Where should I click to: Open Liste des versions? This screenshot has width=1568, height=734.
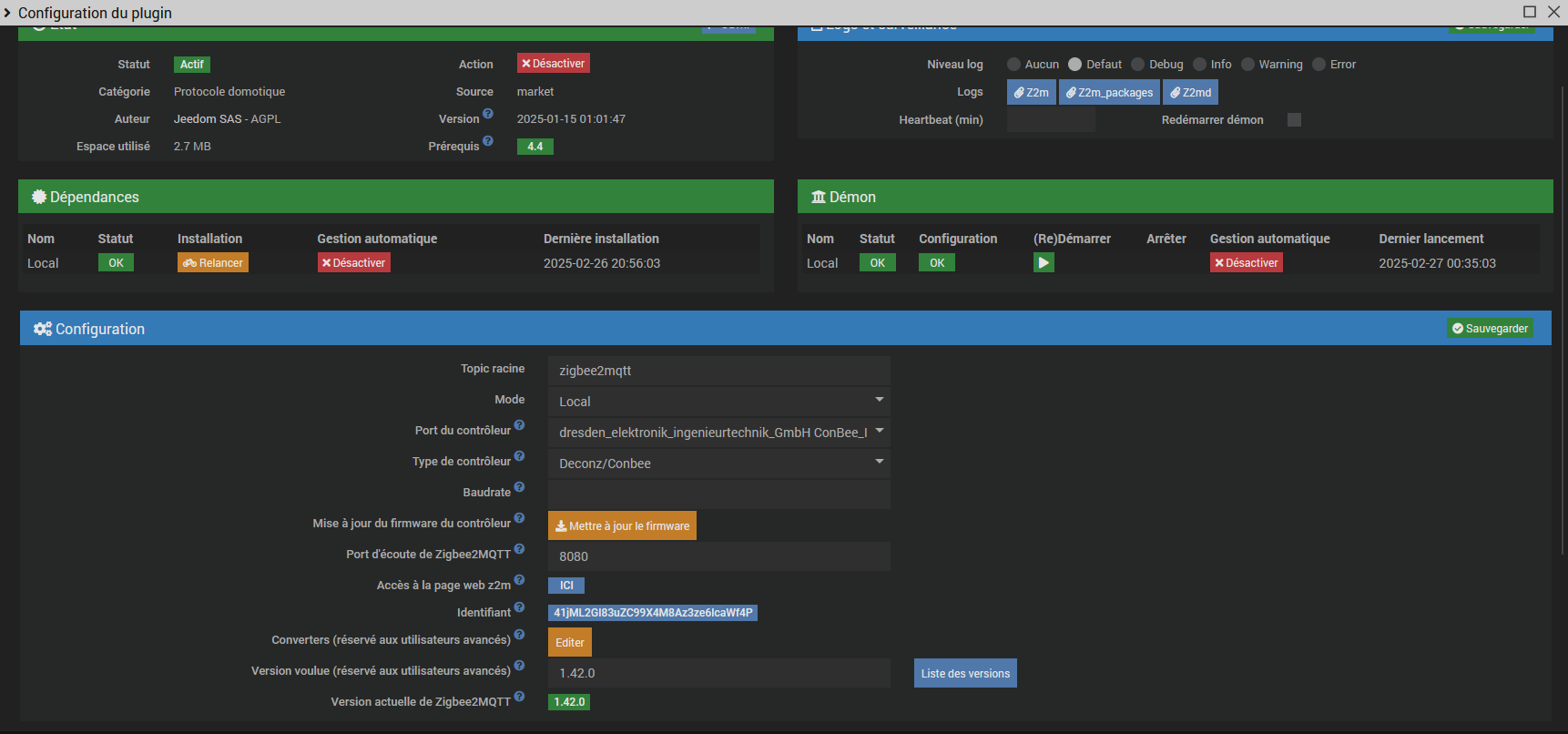[x=965, y=674]
